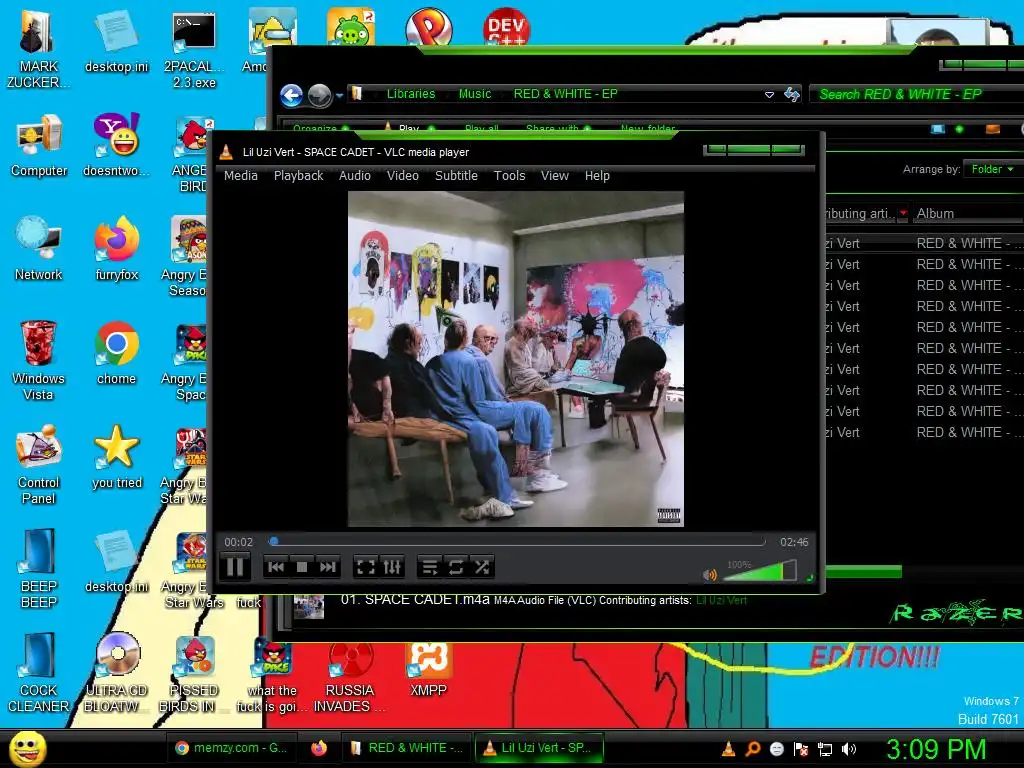Click the album art in VLC
The image size is (1024, 768).
[516, 359]
